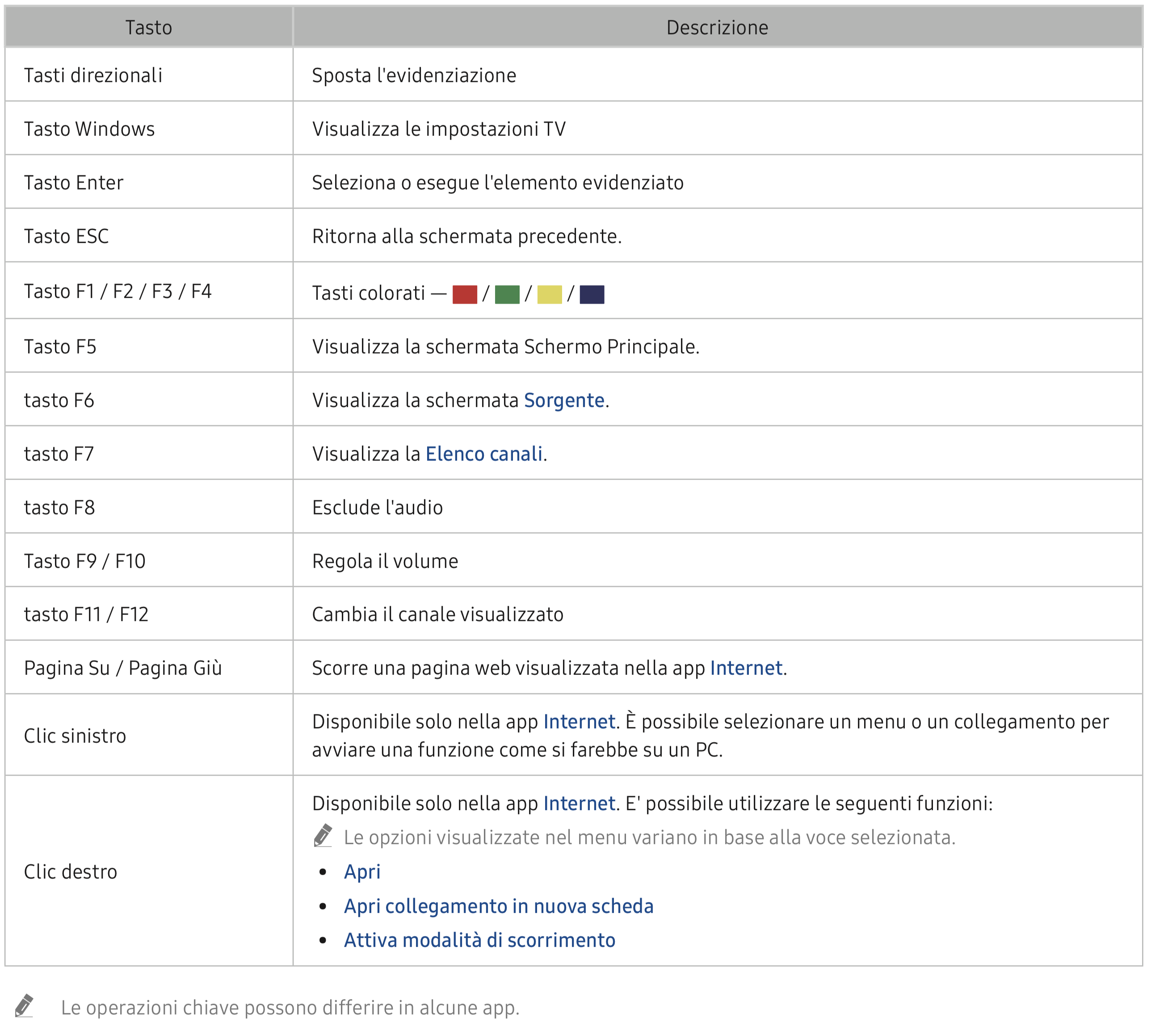
Task: Click Visualizza la schermata Schermo Principale text
Action: (x=505, y=347)
